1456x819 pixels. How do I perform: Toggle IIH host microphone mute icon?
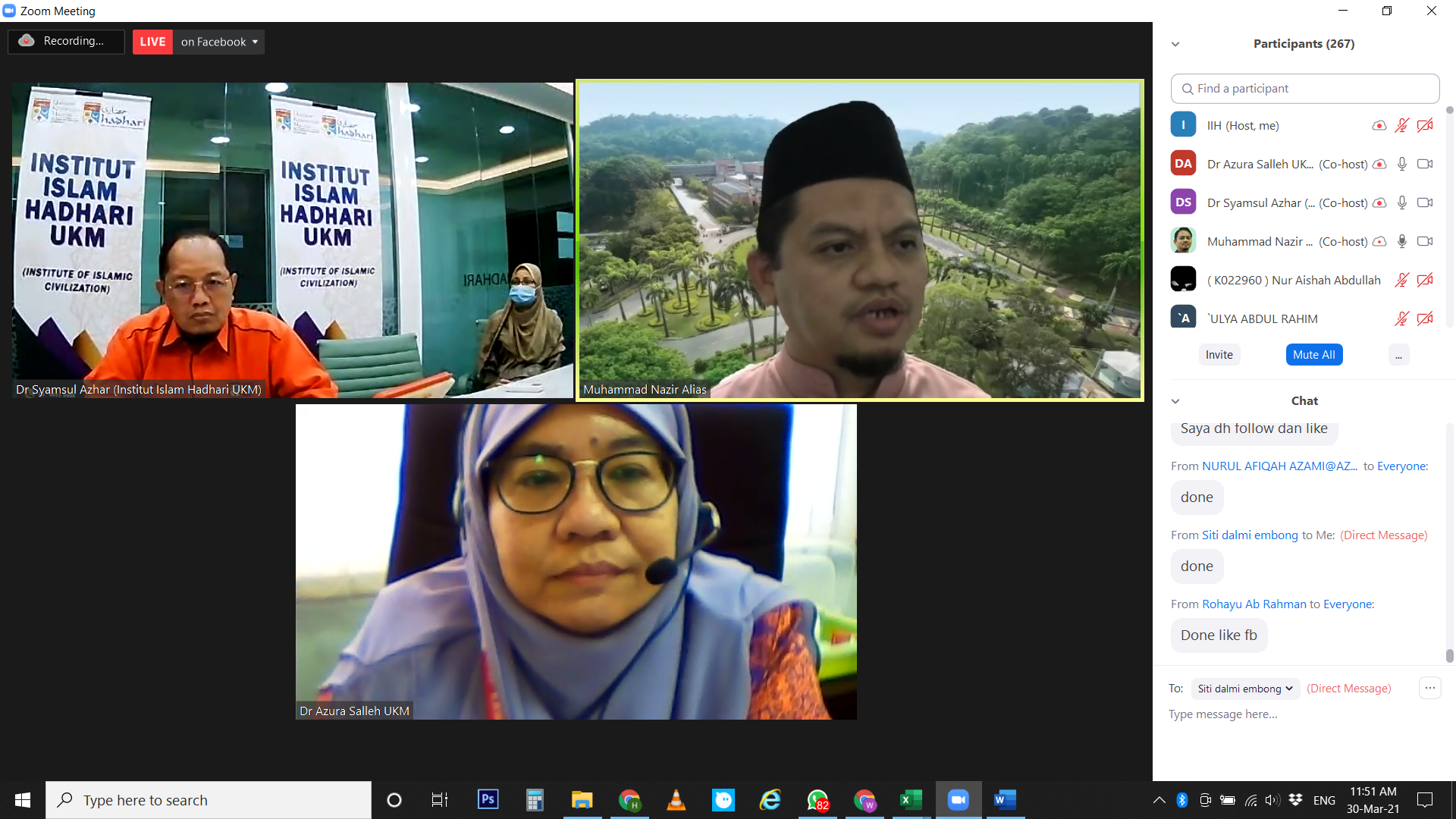tap(1401, 126)
